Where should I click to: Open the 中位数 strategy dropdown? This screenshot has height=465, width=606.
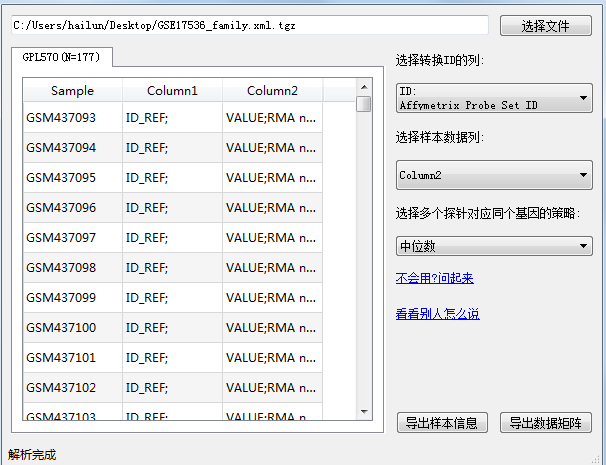click(x=494, y=246)
